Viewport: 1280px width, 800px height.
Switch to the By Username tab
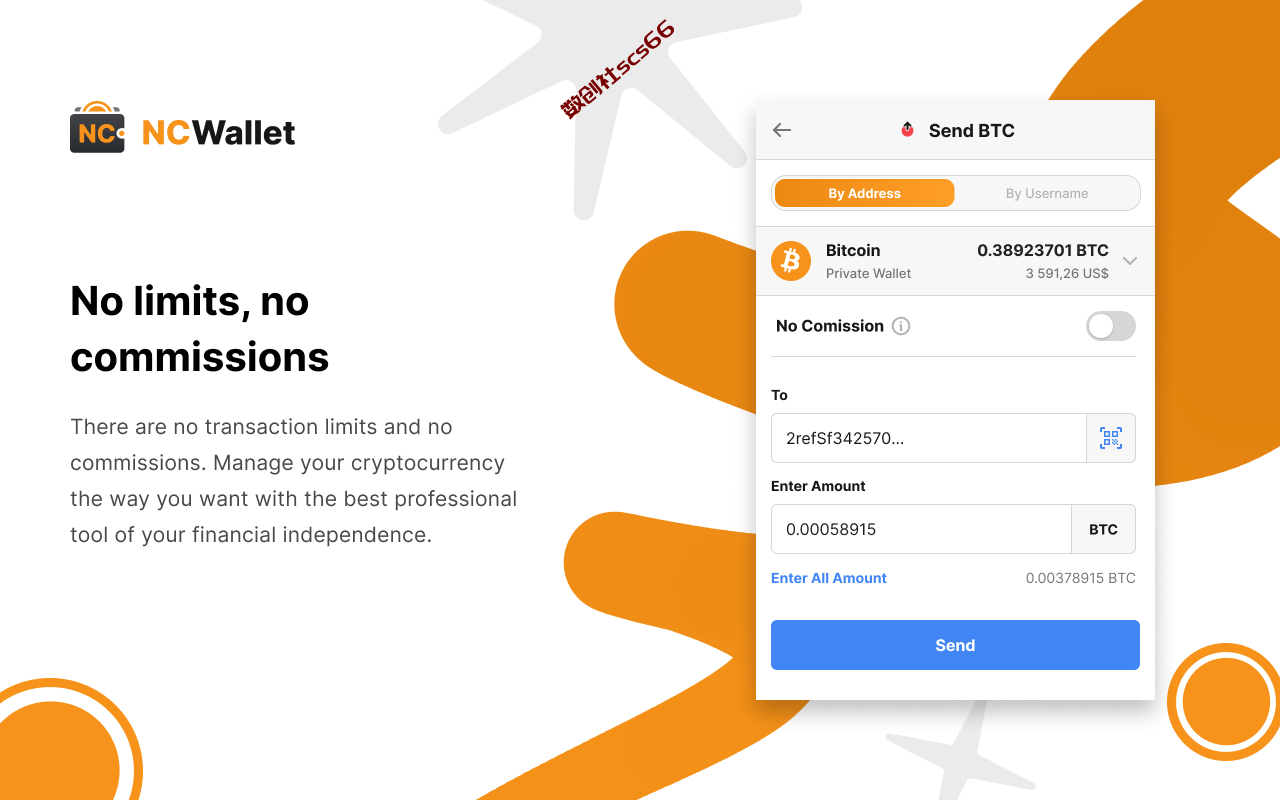(x=1047, y=193)
